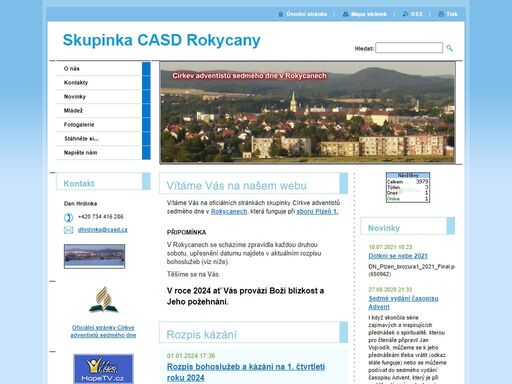Click the search magnifier icon
This screenshot has height=384, width=512.
(449, 48)
